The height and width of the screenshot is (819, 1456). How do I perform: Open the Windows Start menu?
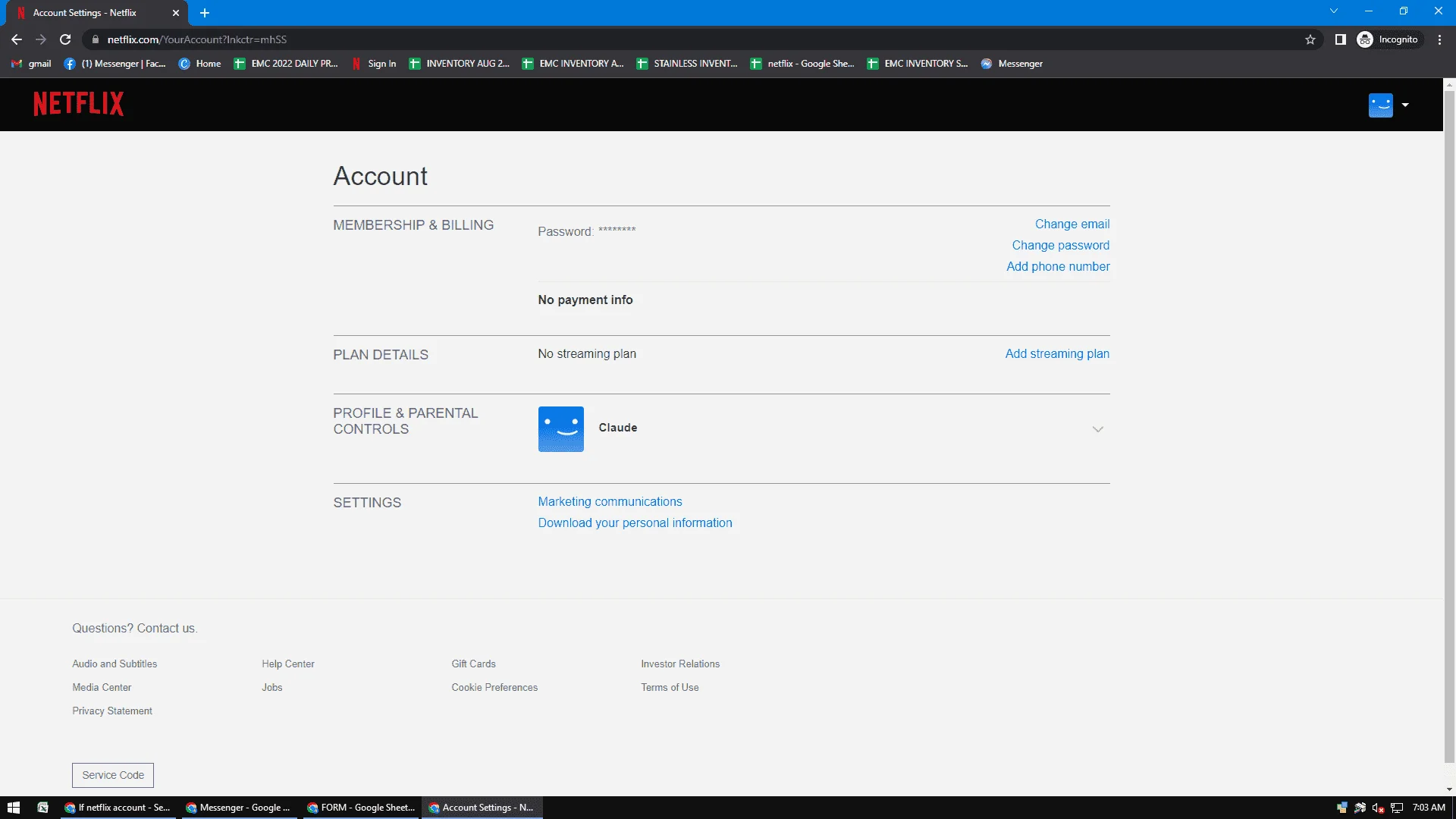[x=13, y=808]
